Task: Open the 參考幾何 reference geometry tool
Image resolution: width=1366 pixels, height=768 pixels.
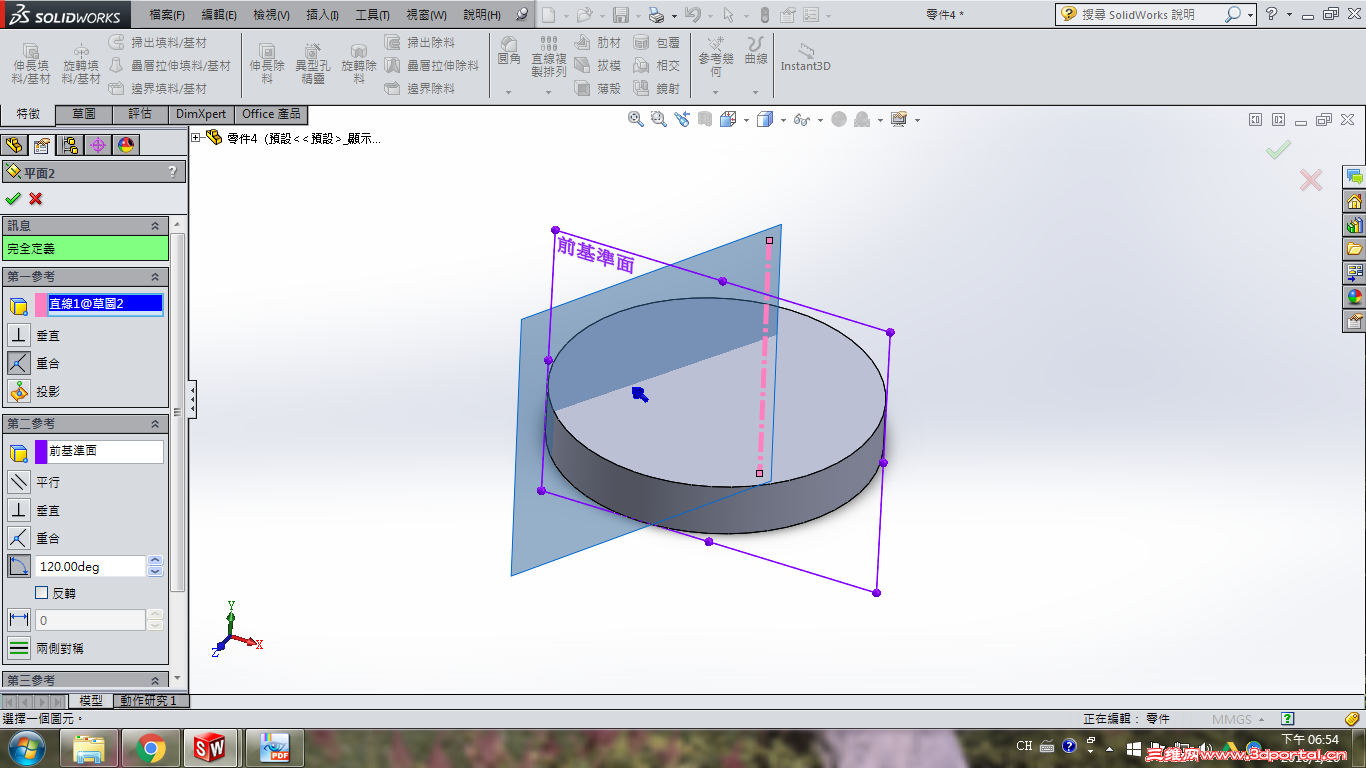Action: click(x=716, y=58)
